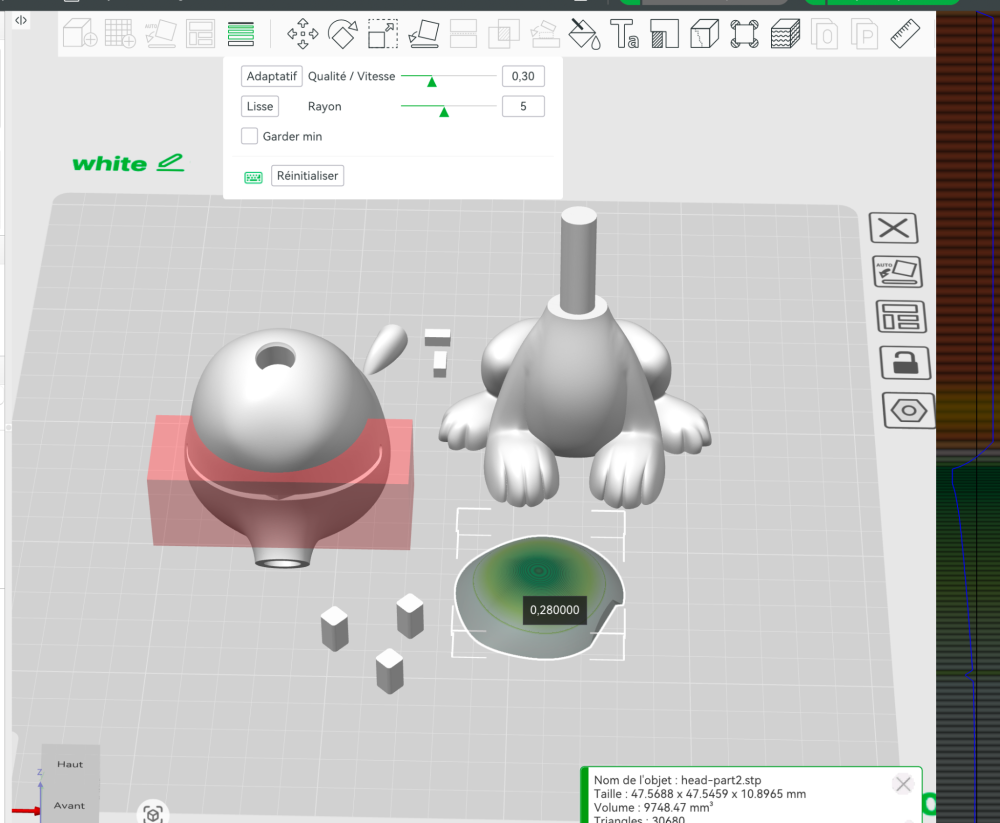Select the Move tool in toolbar
The image size is (1000, 823).
pyautogui.click(x=302, y=34)
